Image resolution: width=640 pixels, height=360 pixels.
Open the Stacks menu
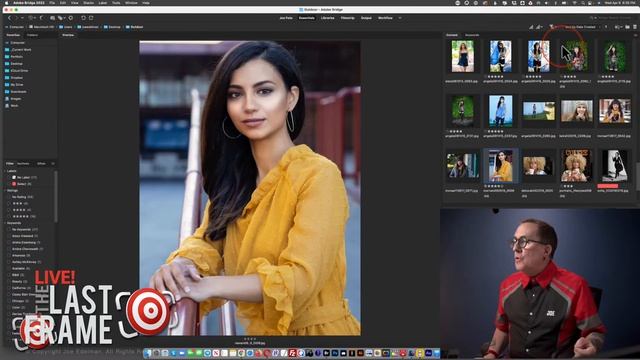pyautogui.click(x=88, y=3)
